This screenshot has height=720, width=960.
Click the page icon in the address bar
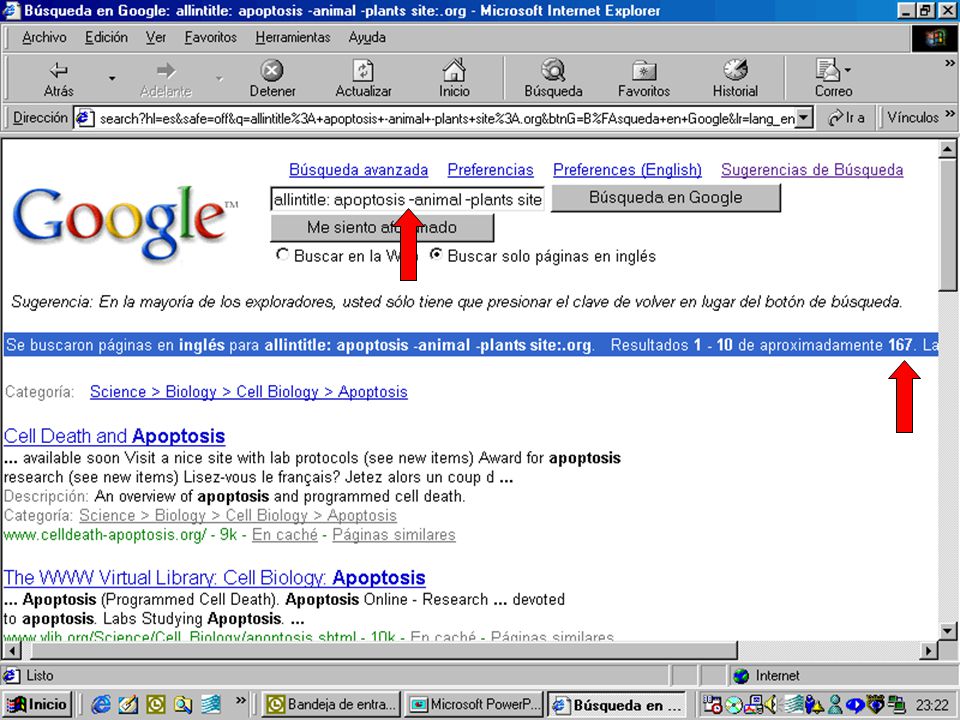(84, 118)
